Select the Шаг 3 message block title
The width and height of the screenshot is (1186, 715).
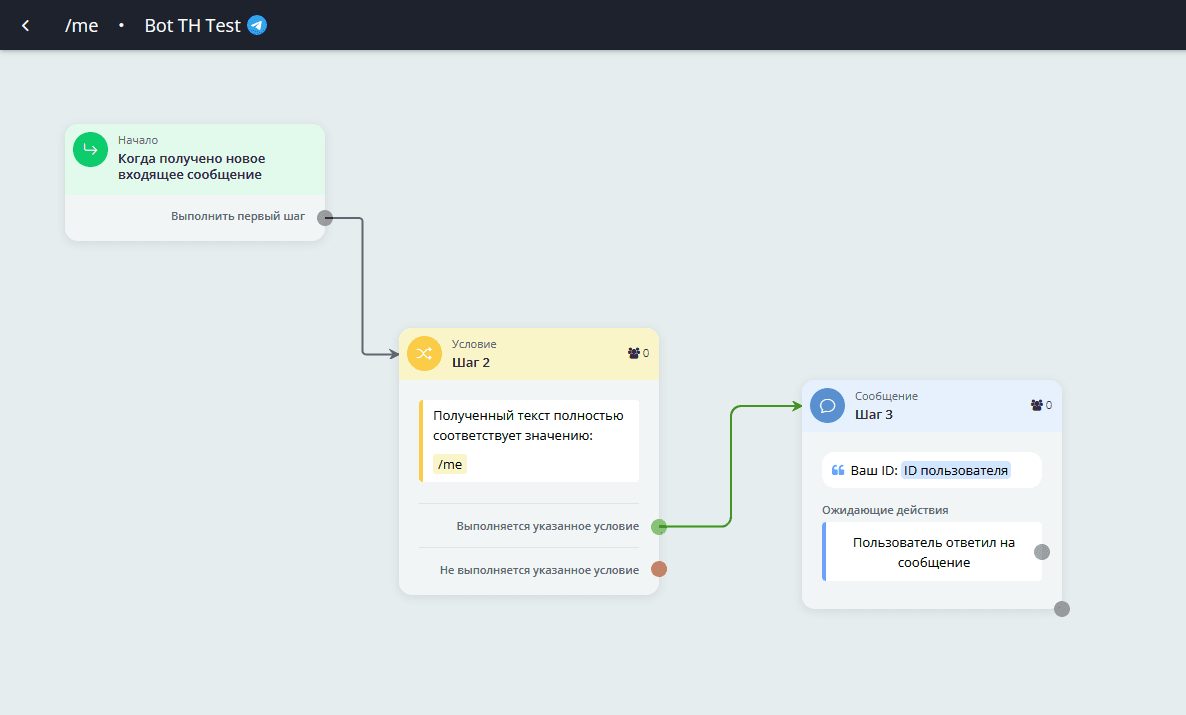pyautogui.click(x=874, y=414)
